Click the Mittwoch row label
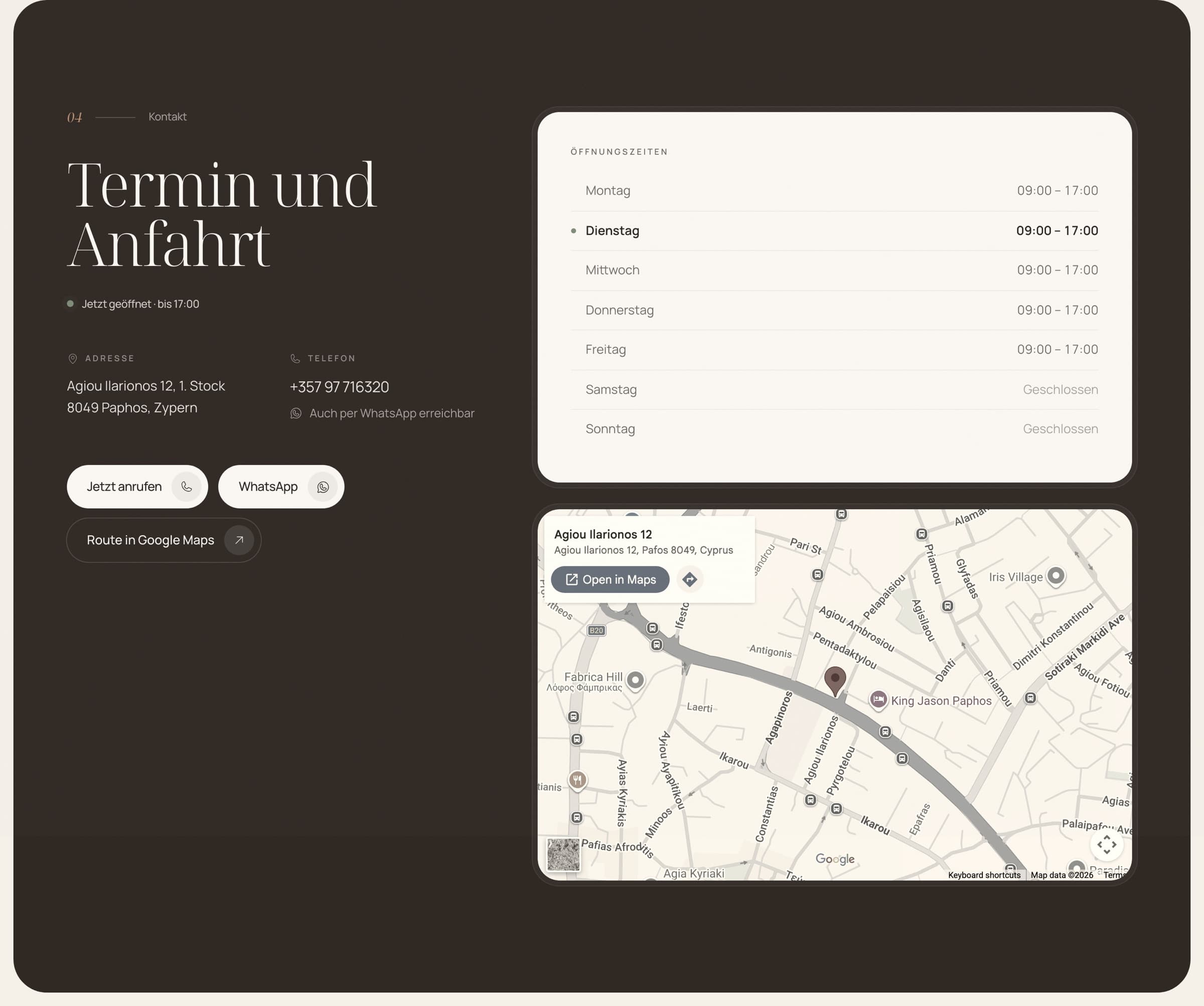Image resolution: width=1204 pixels, height=1006 pixels. pos(613,270)
